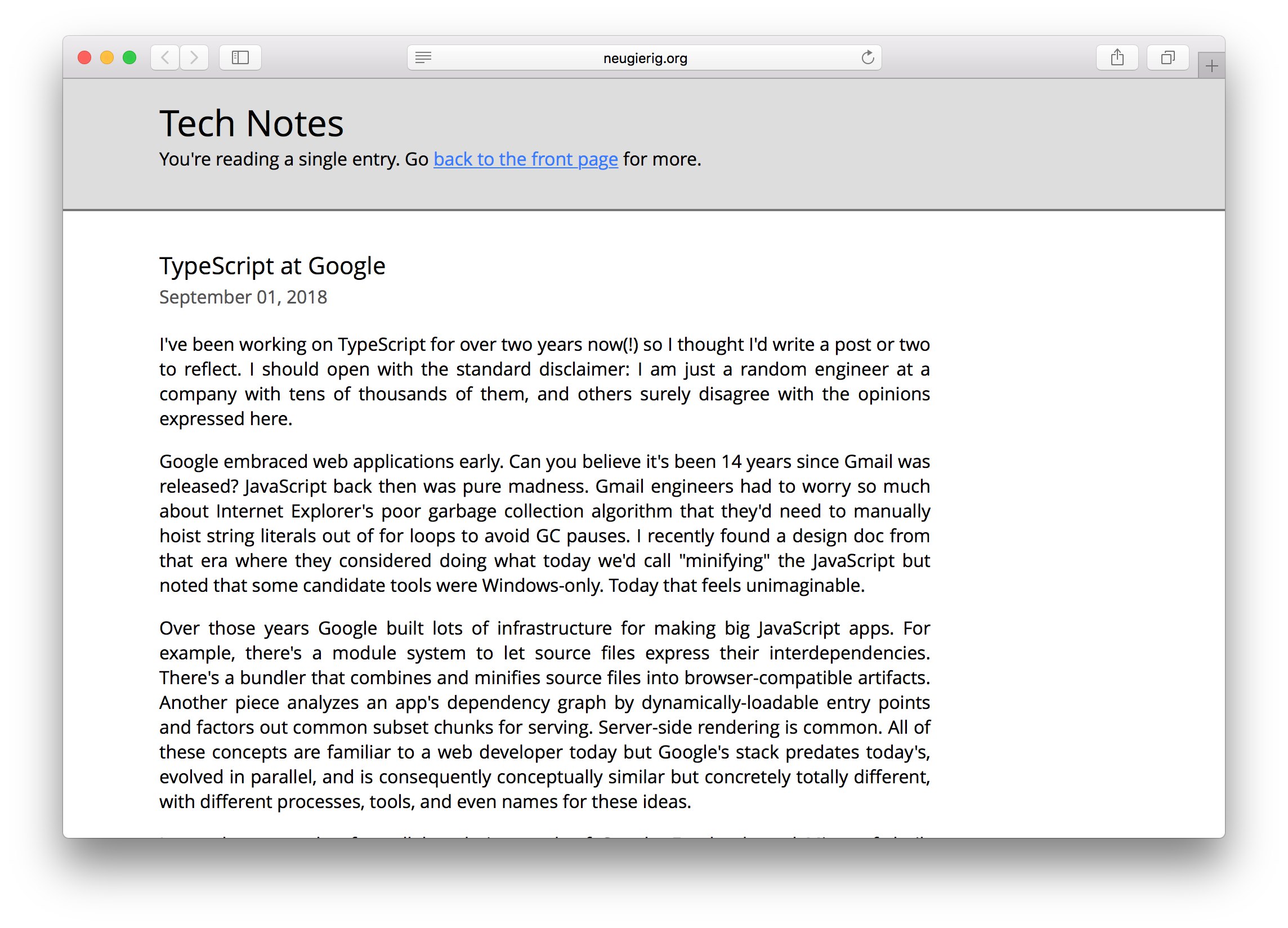This screenshot has width=1288, height=928.
Task: Toggle the Safari sidebar button
Action: (240, 57)
